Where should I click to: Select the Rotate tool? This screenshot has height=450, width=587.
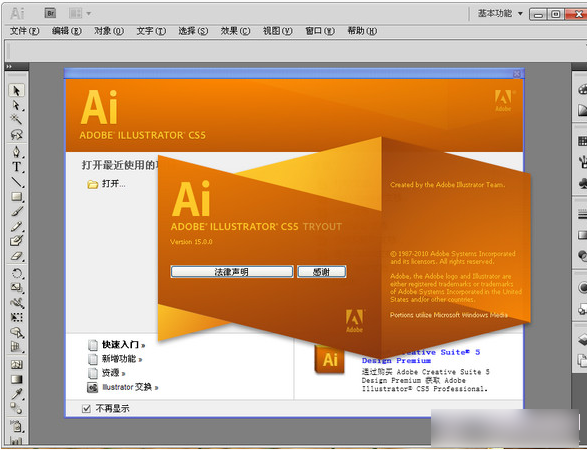point(16,273)
